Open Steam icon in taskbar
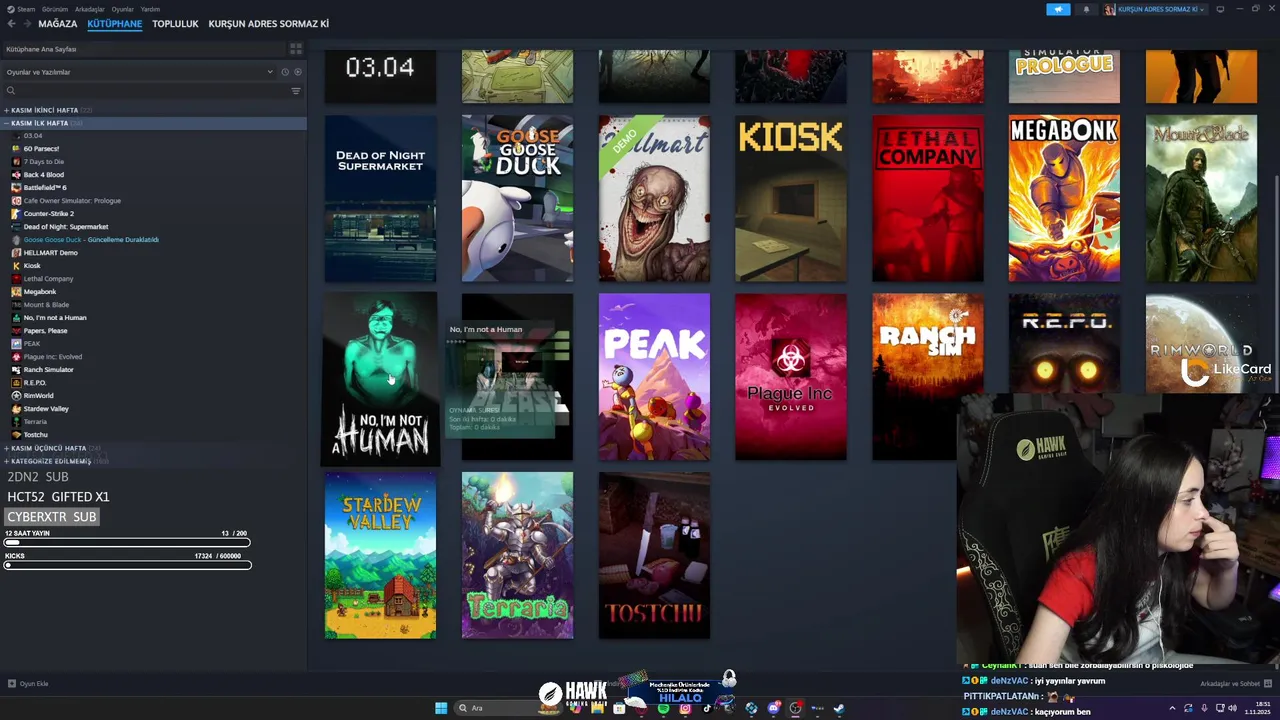 click(839, 708)
